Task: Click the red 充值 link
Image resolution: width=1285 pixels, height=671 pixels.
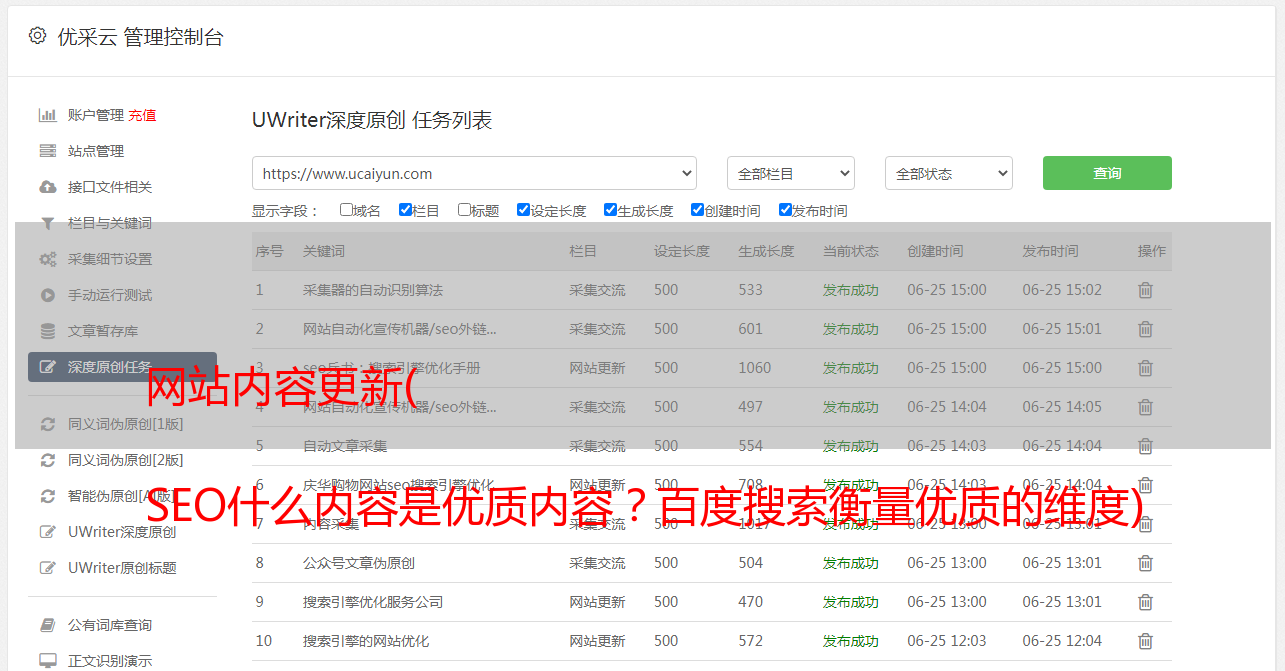Action: (x=142, y=115)
